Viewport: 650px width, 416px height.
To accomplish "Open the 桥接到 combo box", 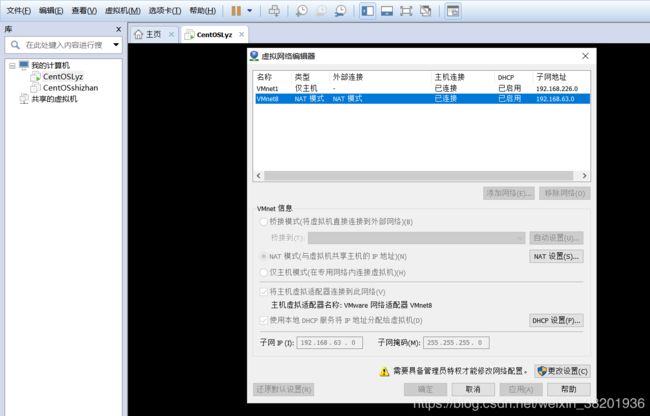I will (417, 238).
